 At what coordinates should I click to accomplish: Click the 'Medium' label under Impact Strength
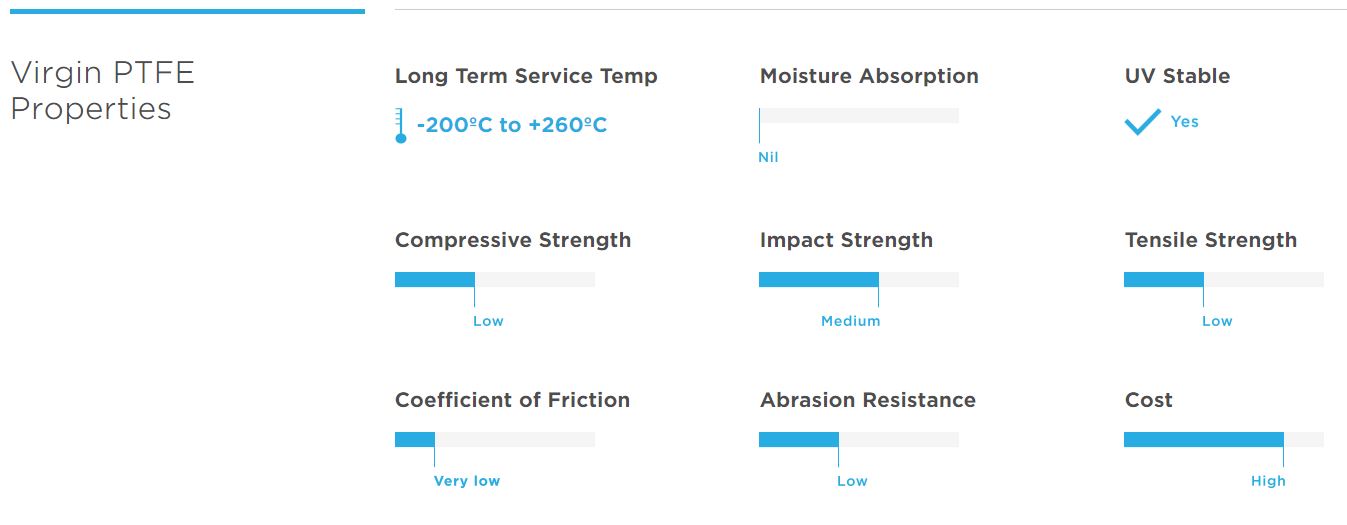(850, 321)
